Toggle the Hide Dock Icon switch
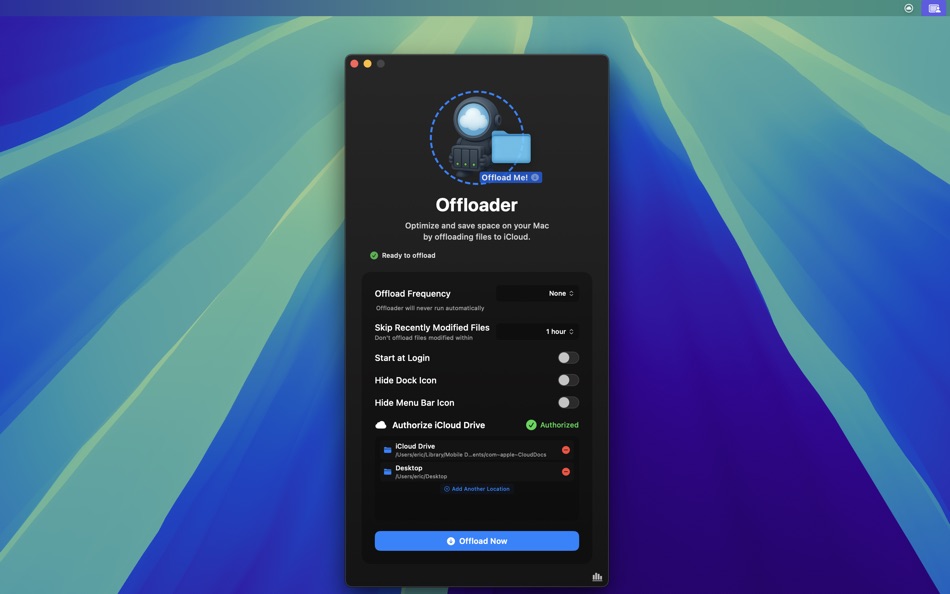The height and width of the screenshot is (594, 950). 568,380
